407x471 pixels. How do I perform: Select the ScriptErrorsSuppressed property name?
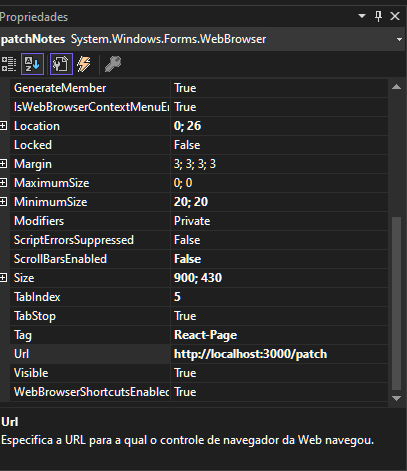pyautogui.click(x=90, y=240)
